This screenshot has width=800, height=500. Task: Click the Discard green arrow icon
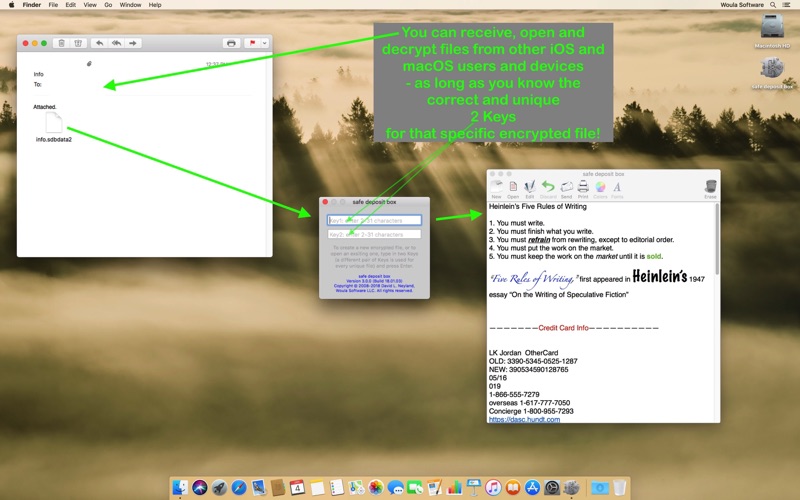click(548, 187)
